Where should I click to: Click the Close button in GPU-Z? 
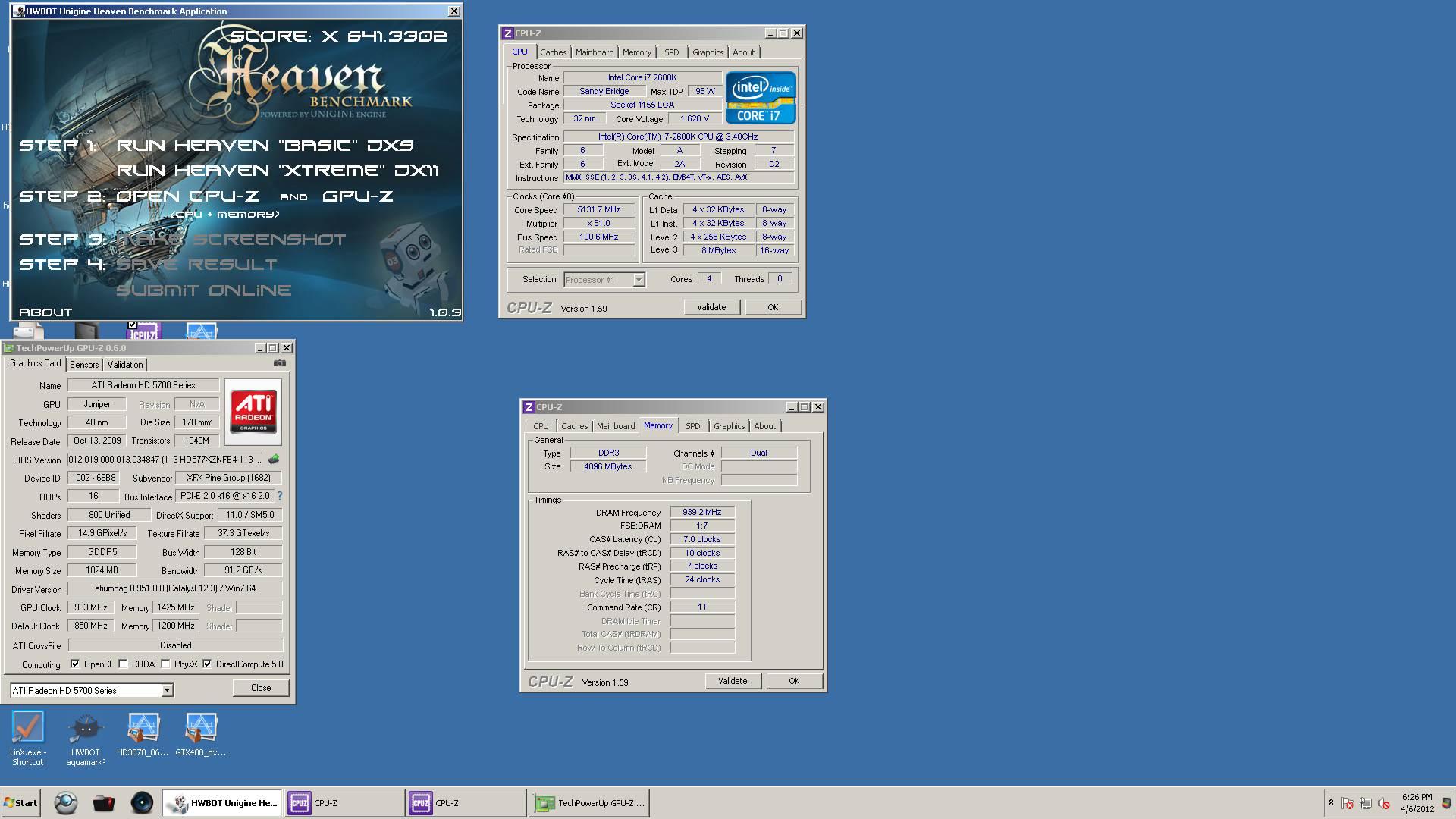point(261,688)
